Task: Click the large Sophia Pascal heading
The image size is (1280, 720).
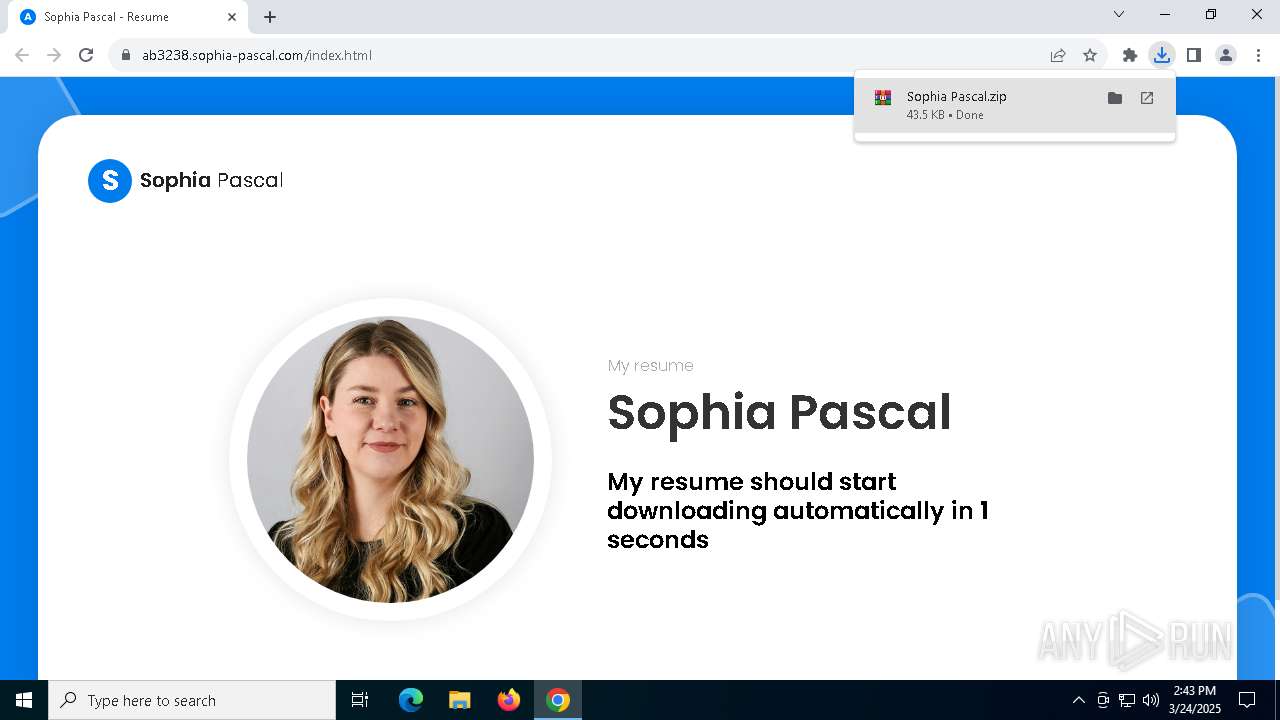Action: coord(779,412)
